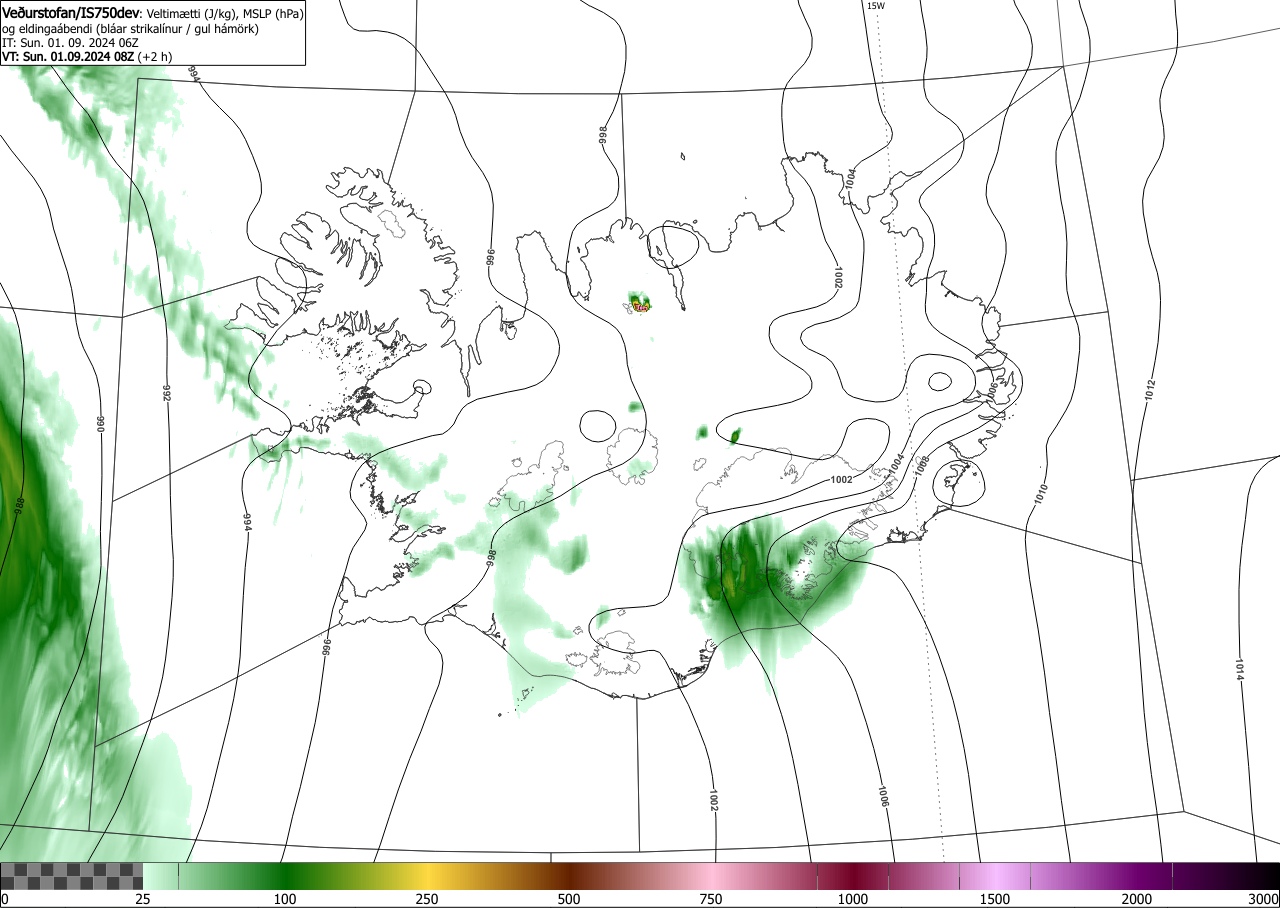Image resolution: width=1280 pixels, height=908 pixels.
Task: Click the '500' color scale label
Action: pyautogui.click(x=569, y=899)
